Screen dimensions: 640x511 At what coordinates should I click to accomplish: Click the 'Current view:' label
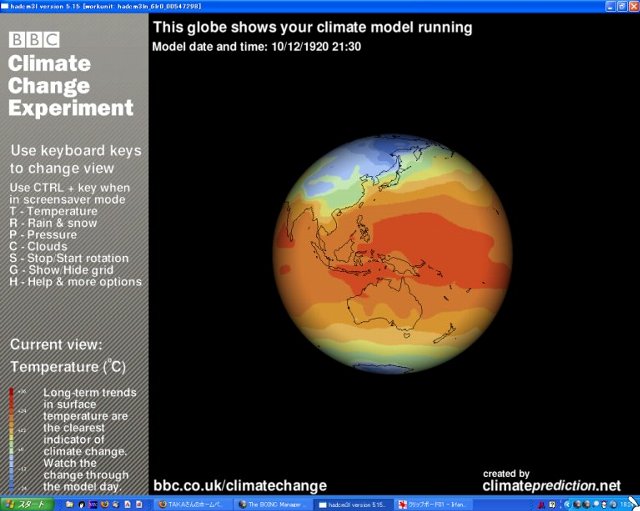point(56,344)
